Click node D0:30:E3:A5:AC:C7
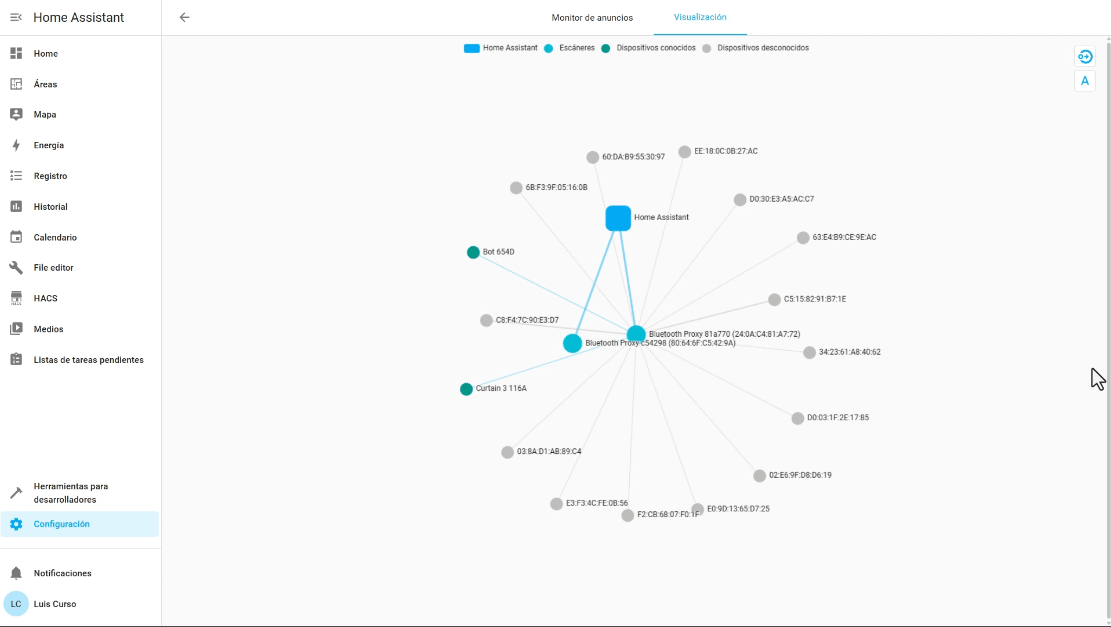Viewport: 1111px width, 627px height. tap(740, 200)
